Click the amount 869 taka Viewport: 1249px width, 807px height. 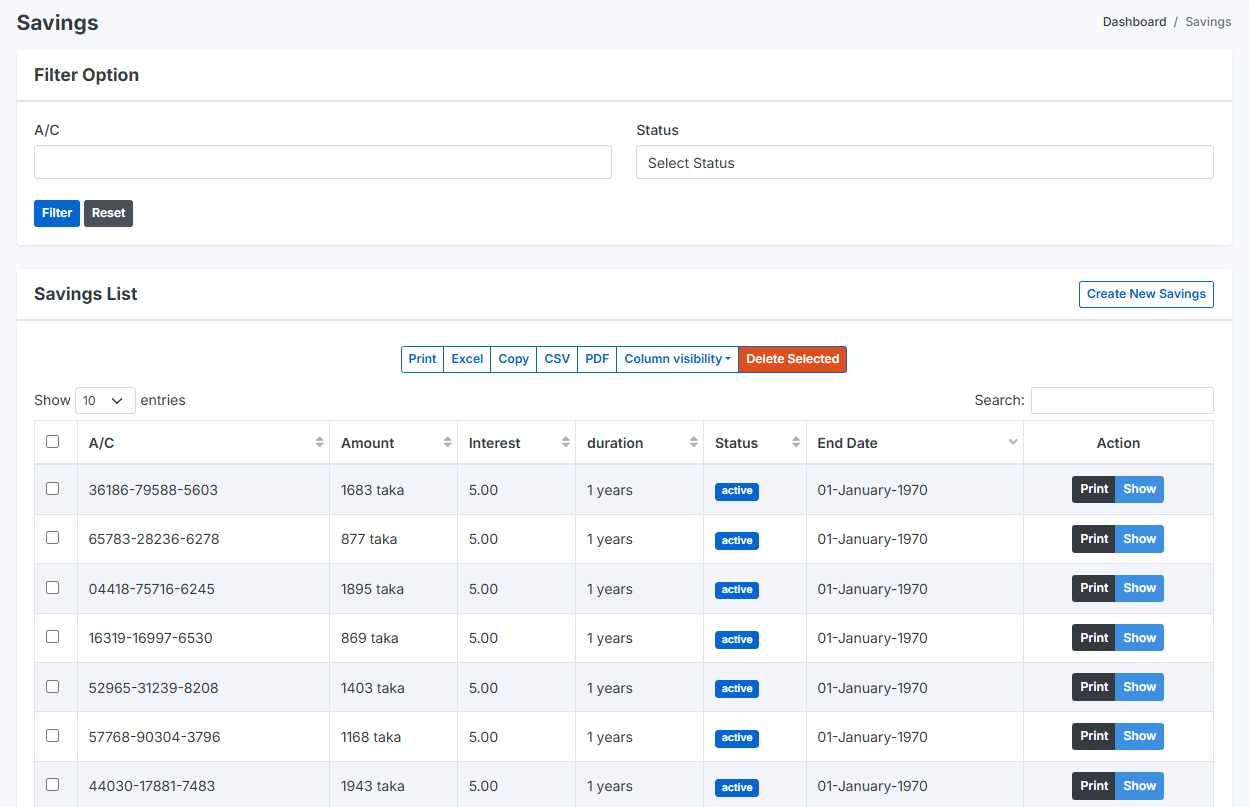coord(370,638)
